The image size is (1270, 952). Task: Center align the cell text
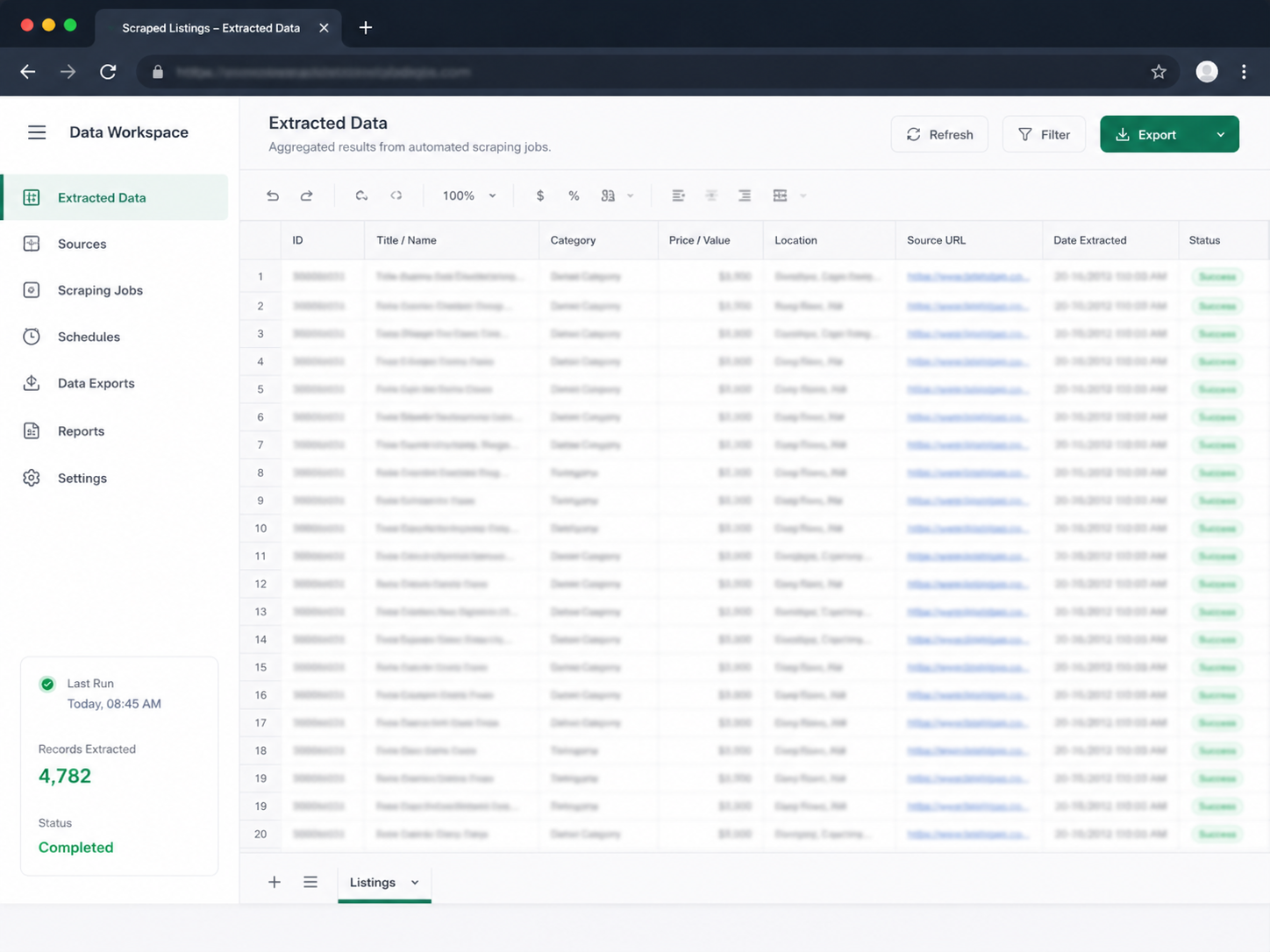point(711,195)
